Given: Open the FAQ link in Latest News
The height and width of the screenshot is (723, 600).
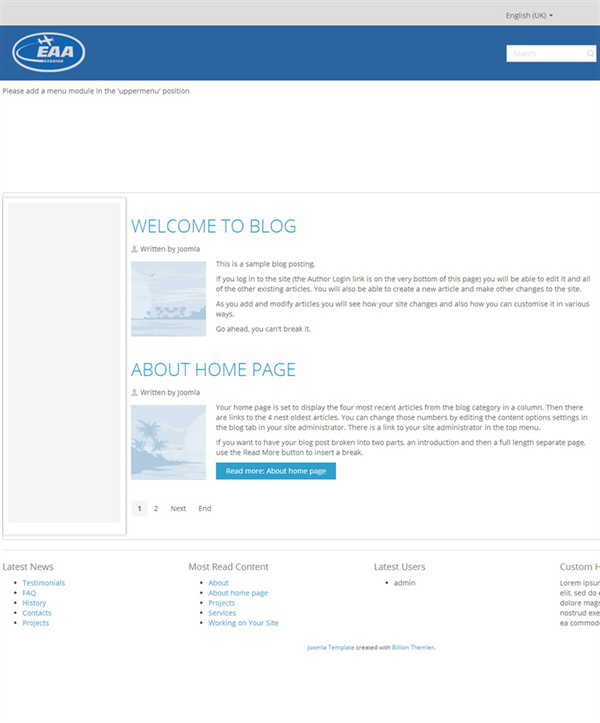Looking at the screenshot, I should tap(29, 593).
